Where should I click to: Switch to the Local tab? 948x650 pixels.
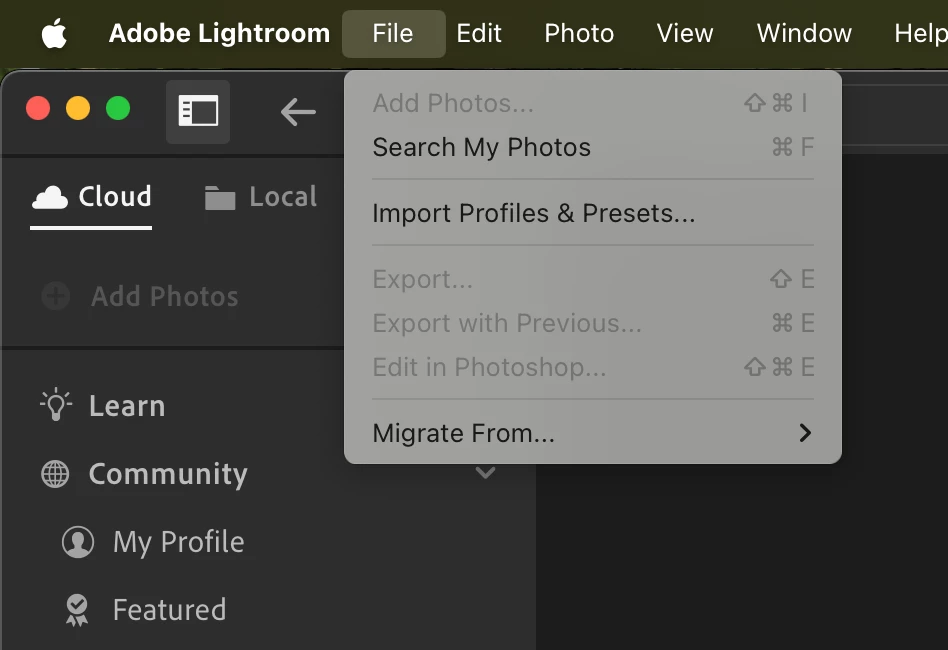click(x=261, y=198)
